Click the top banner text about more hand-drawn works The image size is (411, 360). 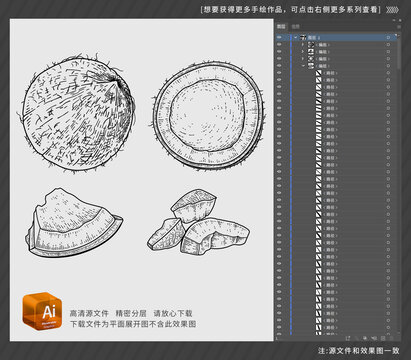290,10
